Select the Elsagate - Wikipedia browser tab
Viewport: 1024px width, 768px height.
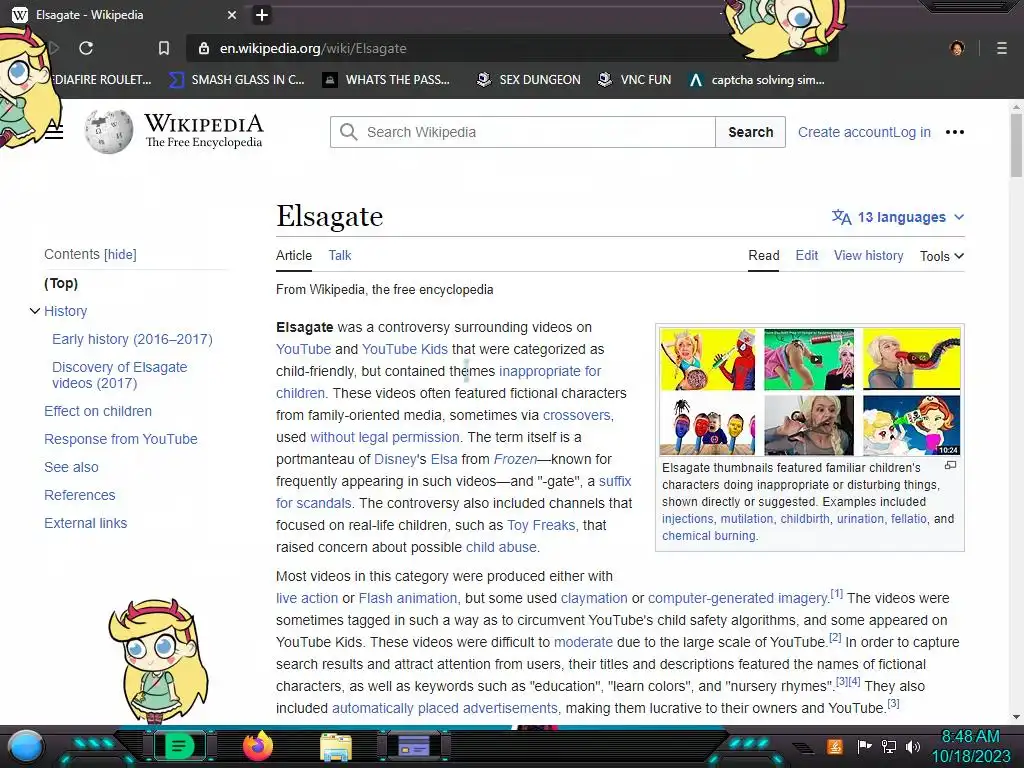pyautogui.click(x=124, y=15)
